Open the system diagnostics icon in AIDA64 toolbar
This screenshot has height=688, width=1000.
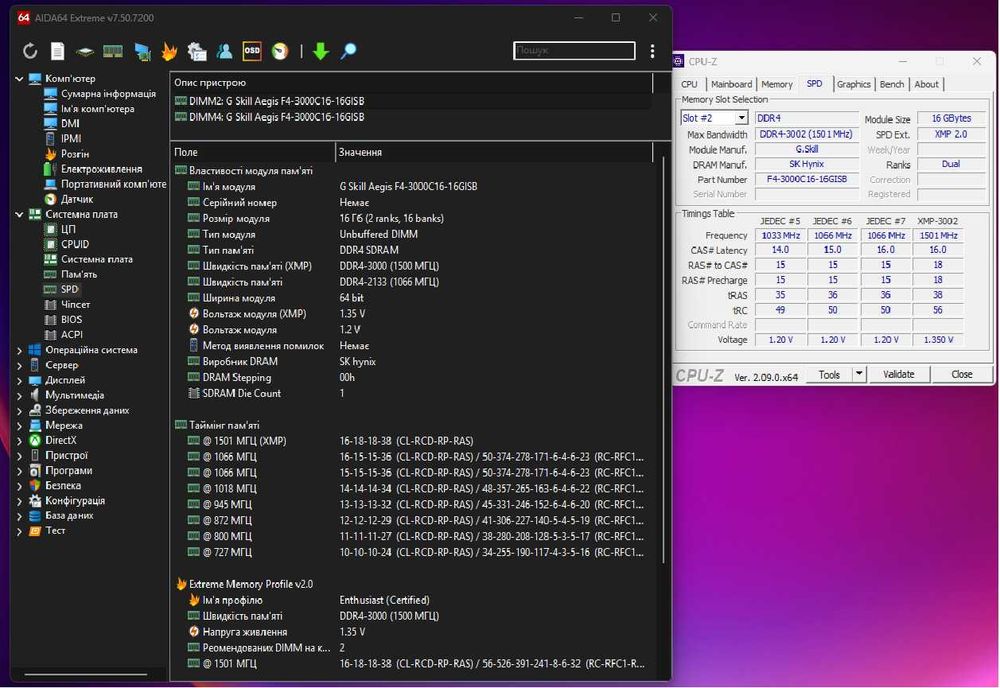point(197,51)
